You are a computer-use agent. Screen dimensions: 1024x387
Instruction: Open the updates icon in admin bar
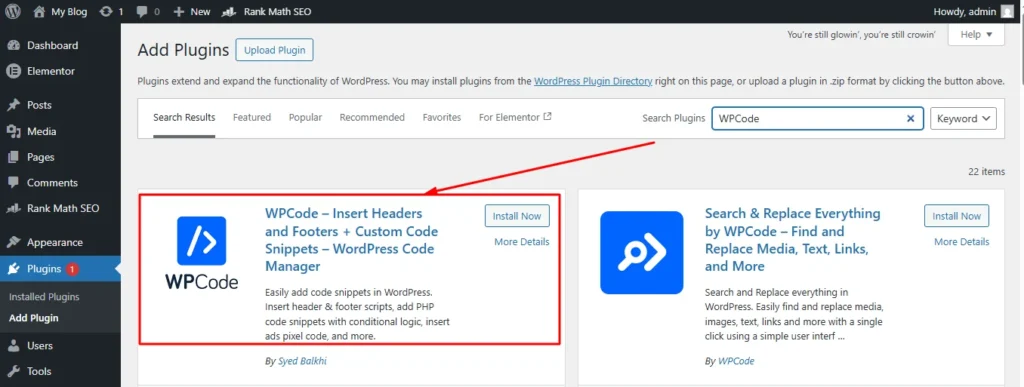tap(106, 11)
